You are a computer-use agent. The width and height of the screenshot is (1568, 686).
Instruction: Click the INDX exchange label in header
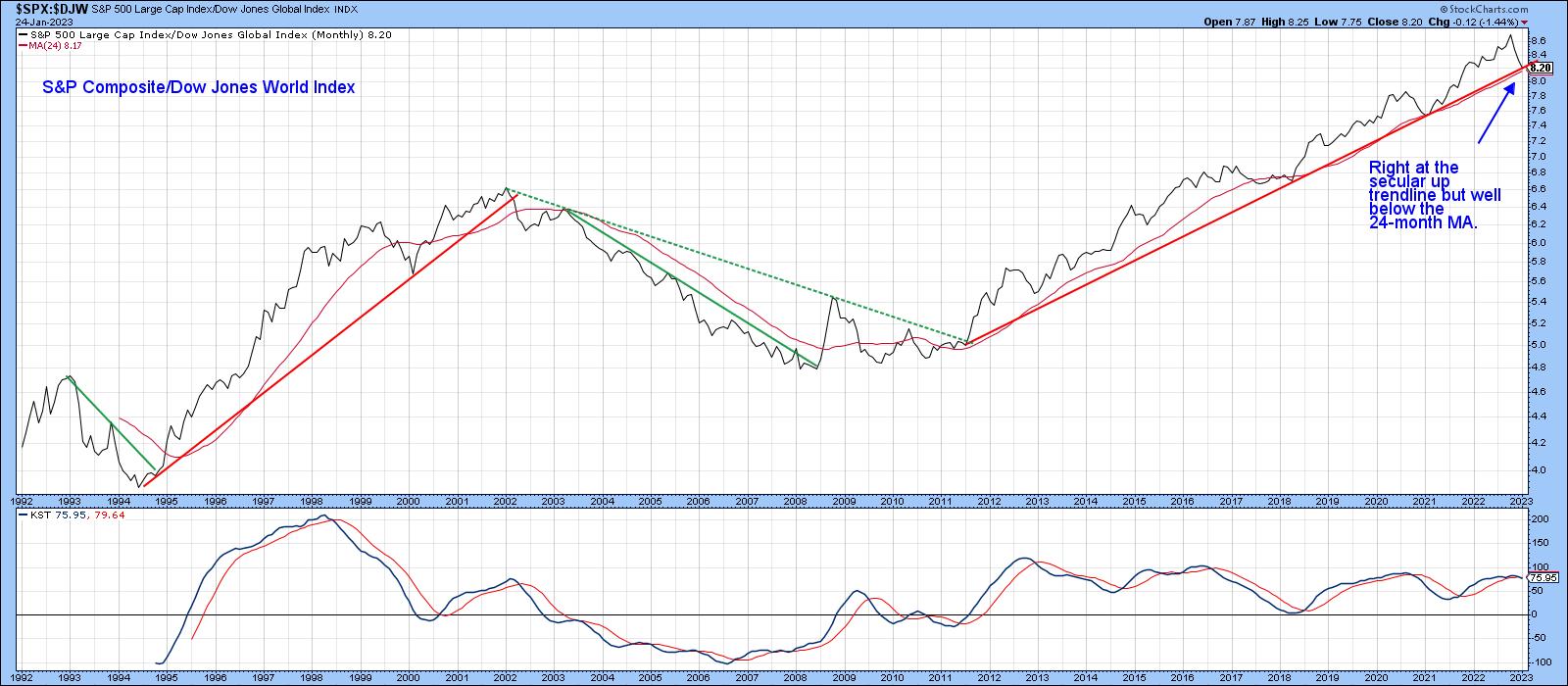click(345, 9)
